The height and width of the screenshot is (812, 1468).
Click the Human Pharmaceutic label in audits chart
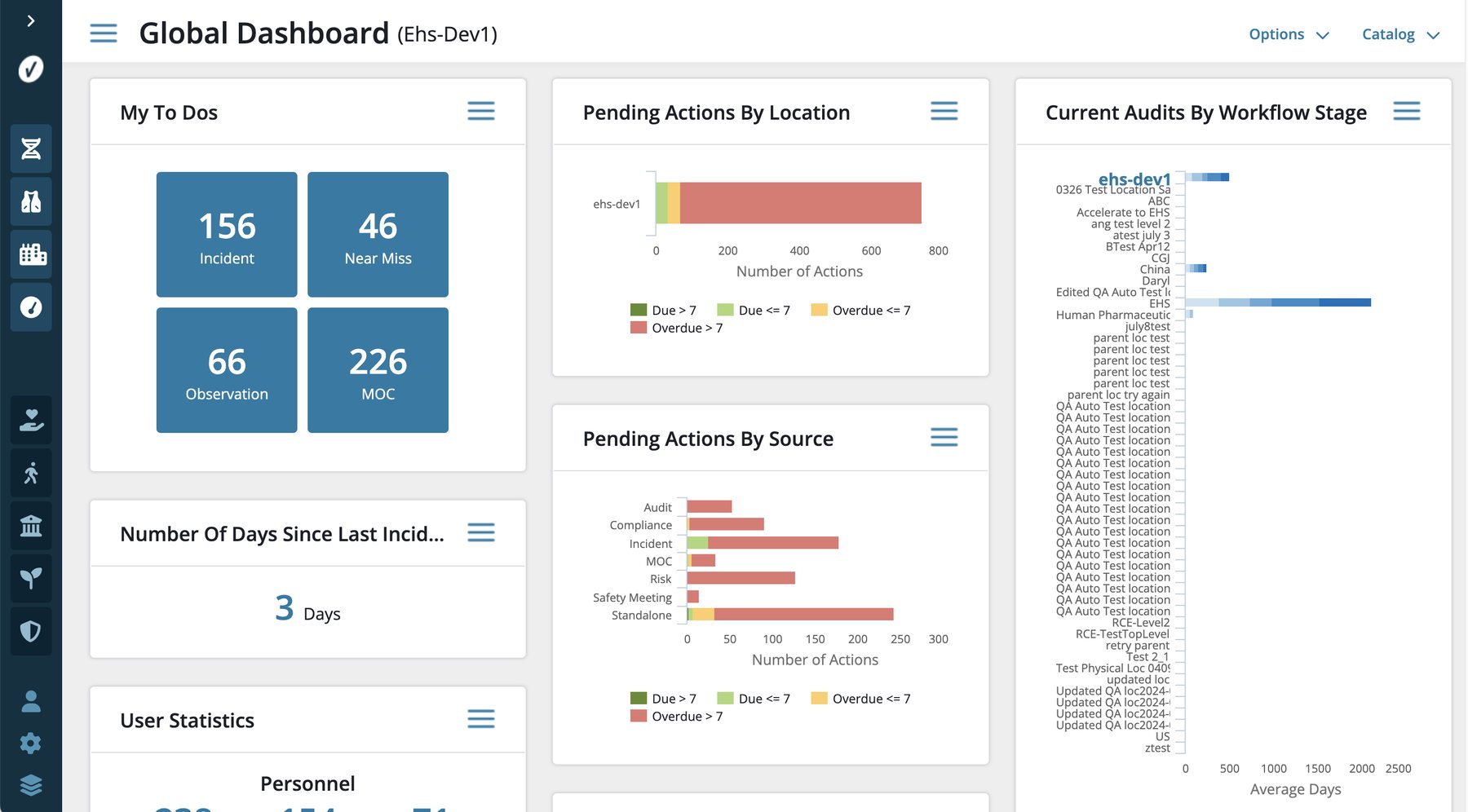point(1112,315)
